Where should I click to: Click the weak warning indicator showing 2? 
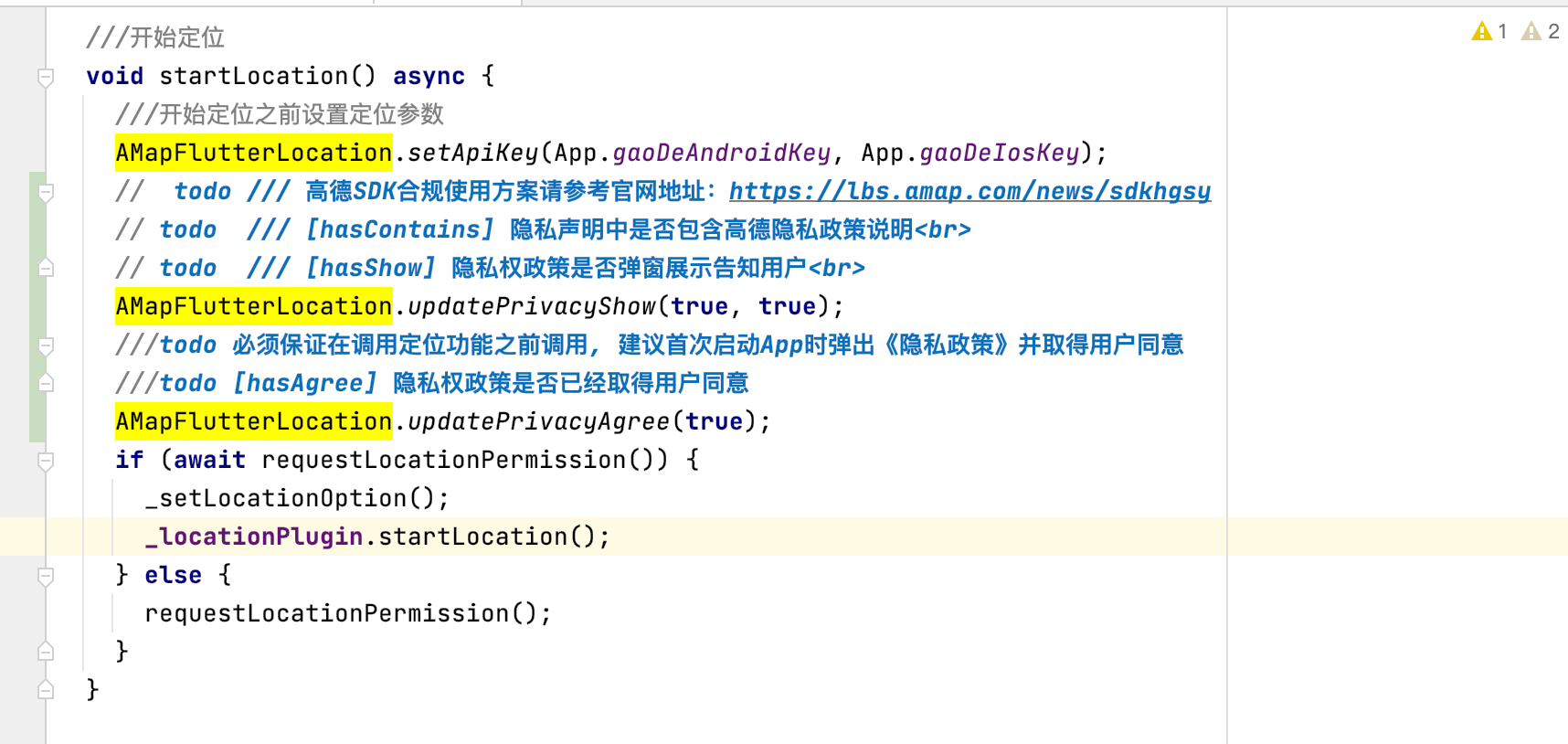tap(1541, 31)
